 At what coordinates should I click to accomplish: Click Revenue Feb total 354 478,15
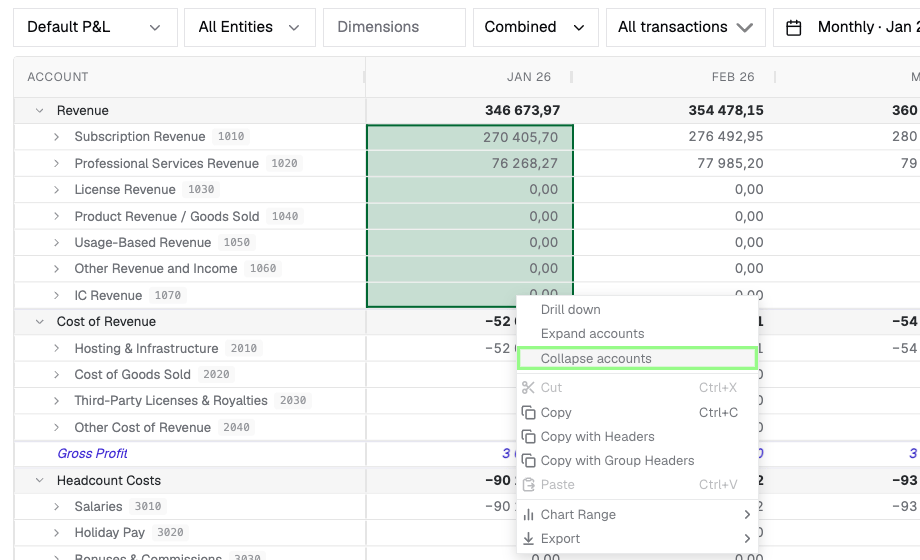pos(726,110)
